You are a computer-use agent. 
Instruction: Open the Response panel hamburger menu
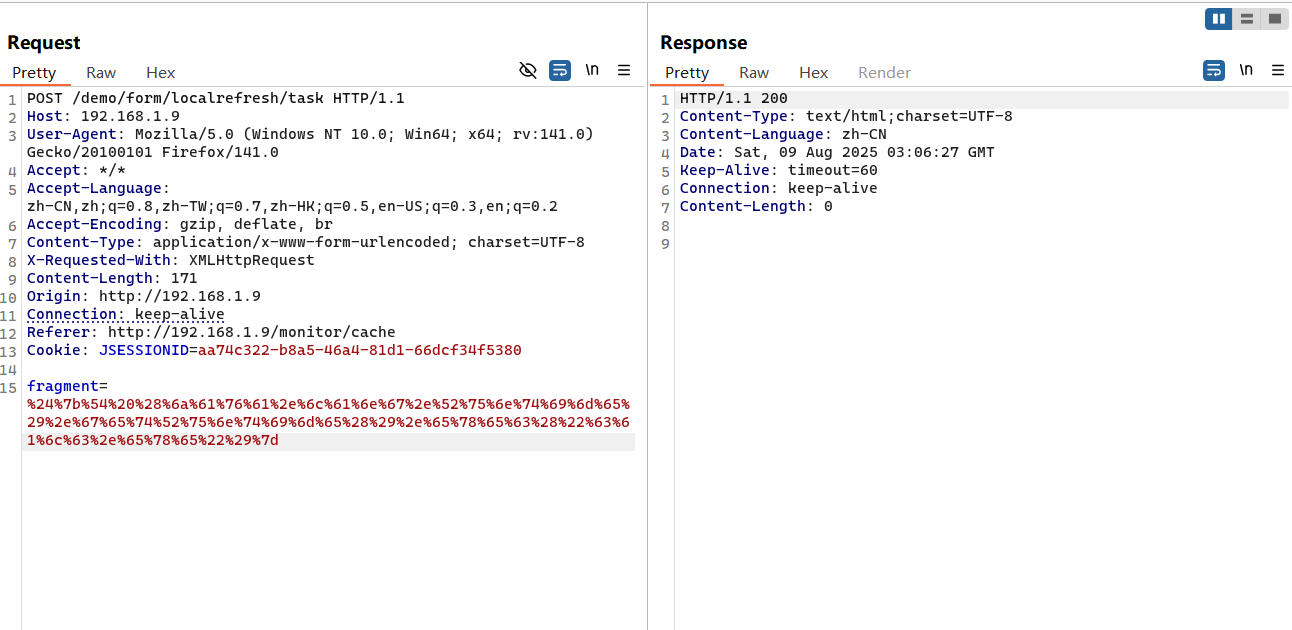(x=1278, y=70)
